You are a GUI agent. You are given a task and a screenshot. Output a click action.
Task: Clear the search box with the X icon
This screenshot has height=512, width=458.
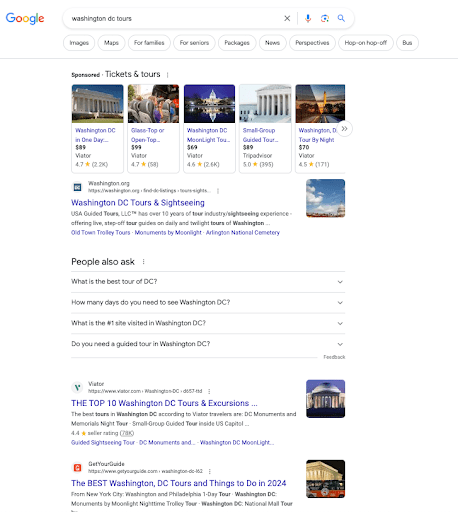click(x=287, y=18)
